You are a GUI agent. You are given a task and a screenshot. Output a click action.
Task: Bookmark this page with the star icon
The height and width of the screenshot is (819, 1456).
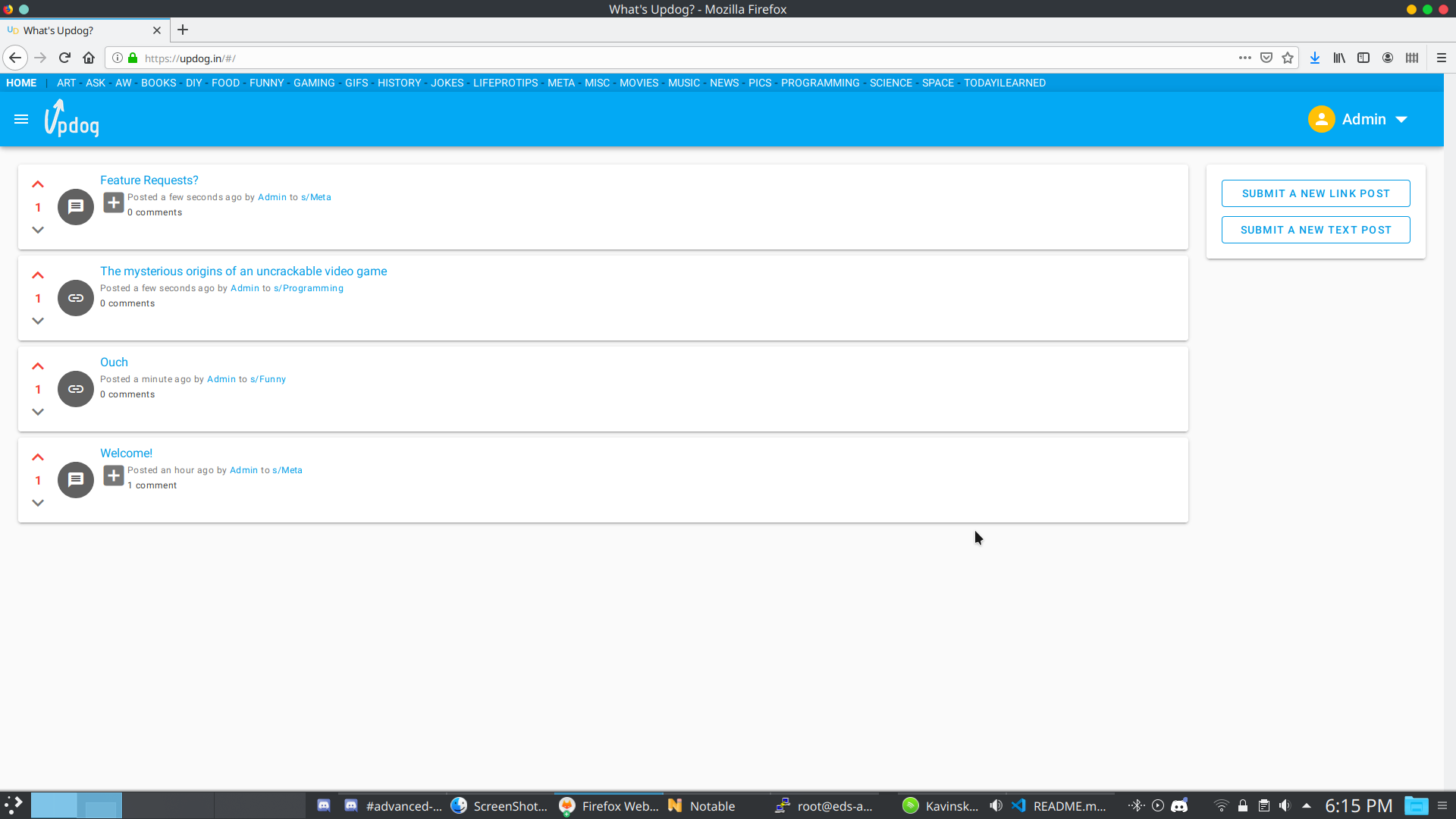point(1288,58)
